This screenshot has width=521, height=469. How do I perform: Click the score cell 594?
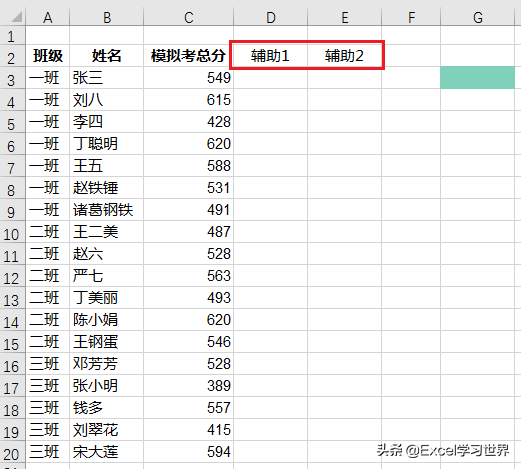point(189,452)
